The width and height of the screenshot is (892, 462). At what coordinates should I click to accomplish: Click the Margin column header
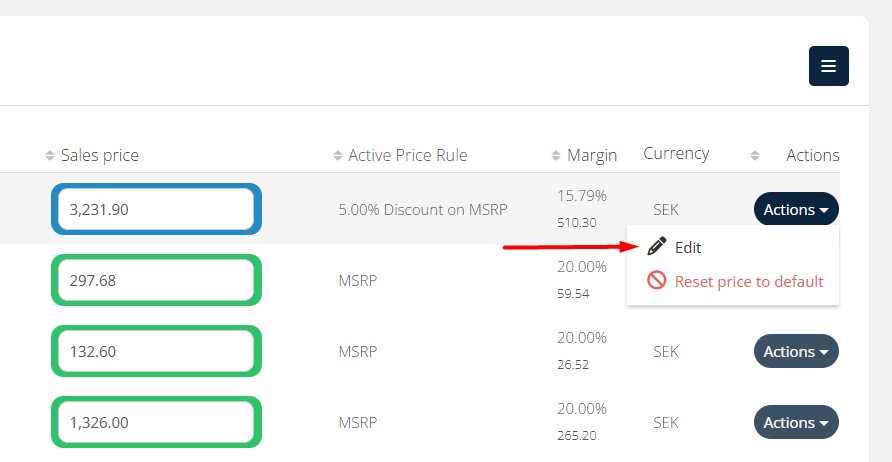[x=592, y=155]
